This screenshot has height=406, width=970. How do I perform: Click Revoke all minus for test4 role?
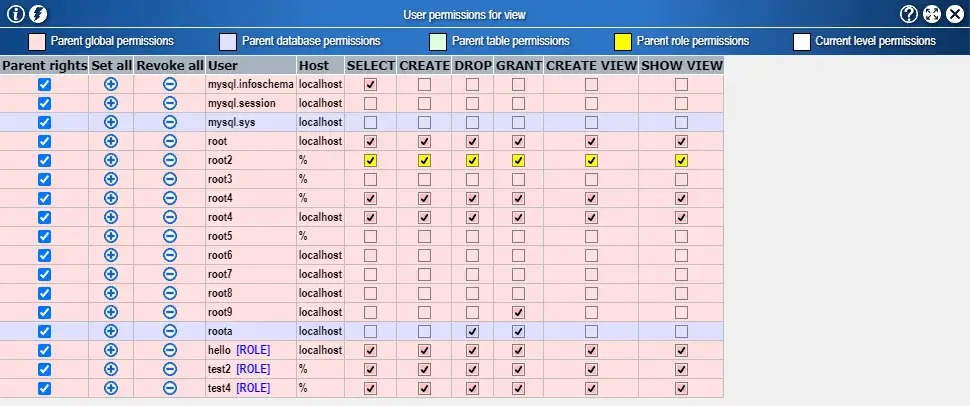coord(170,388)
